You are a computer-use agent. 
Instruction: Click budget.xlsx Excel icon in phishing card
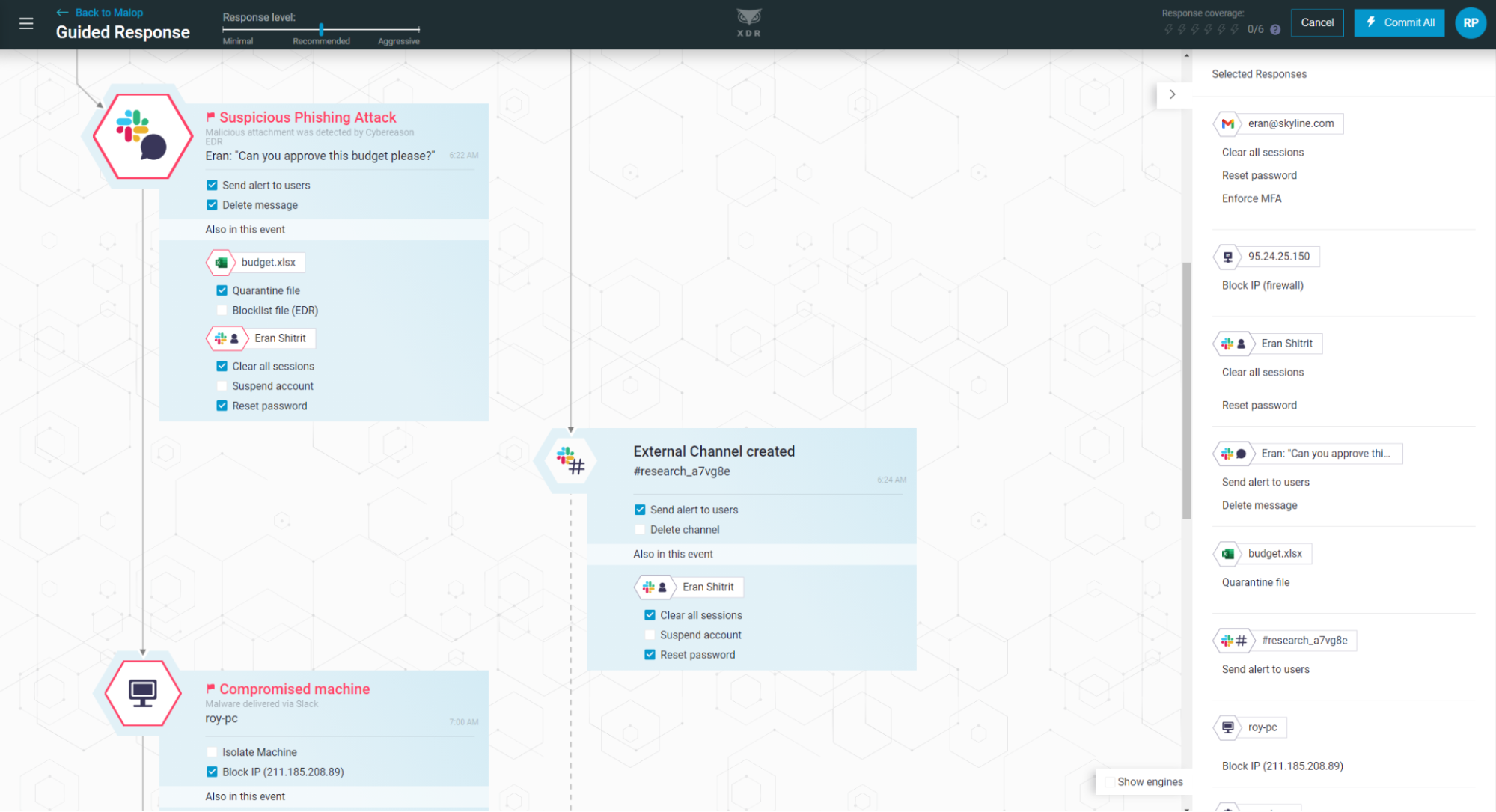[x=222, y=263]
